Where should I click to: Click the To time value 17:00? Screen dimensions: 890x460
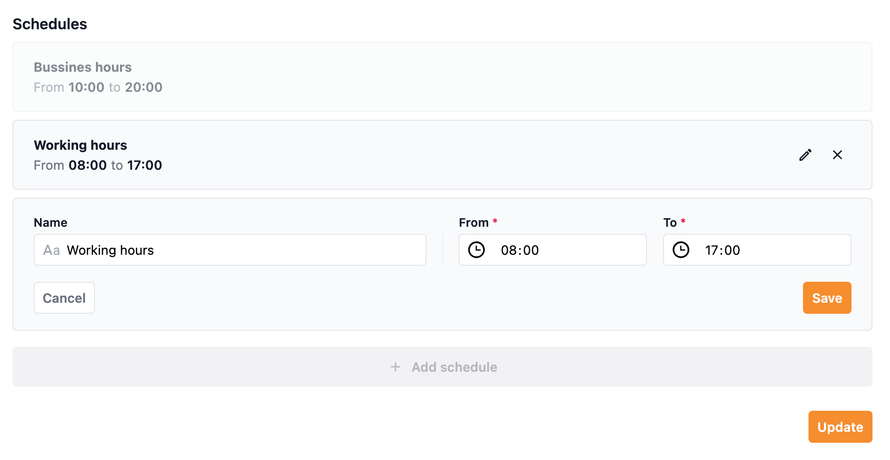coord(723,250)
